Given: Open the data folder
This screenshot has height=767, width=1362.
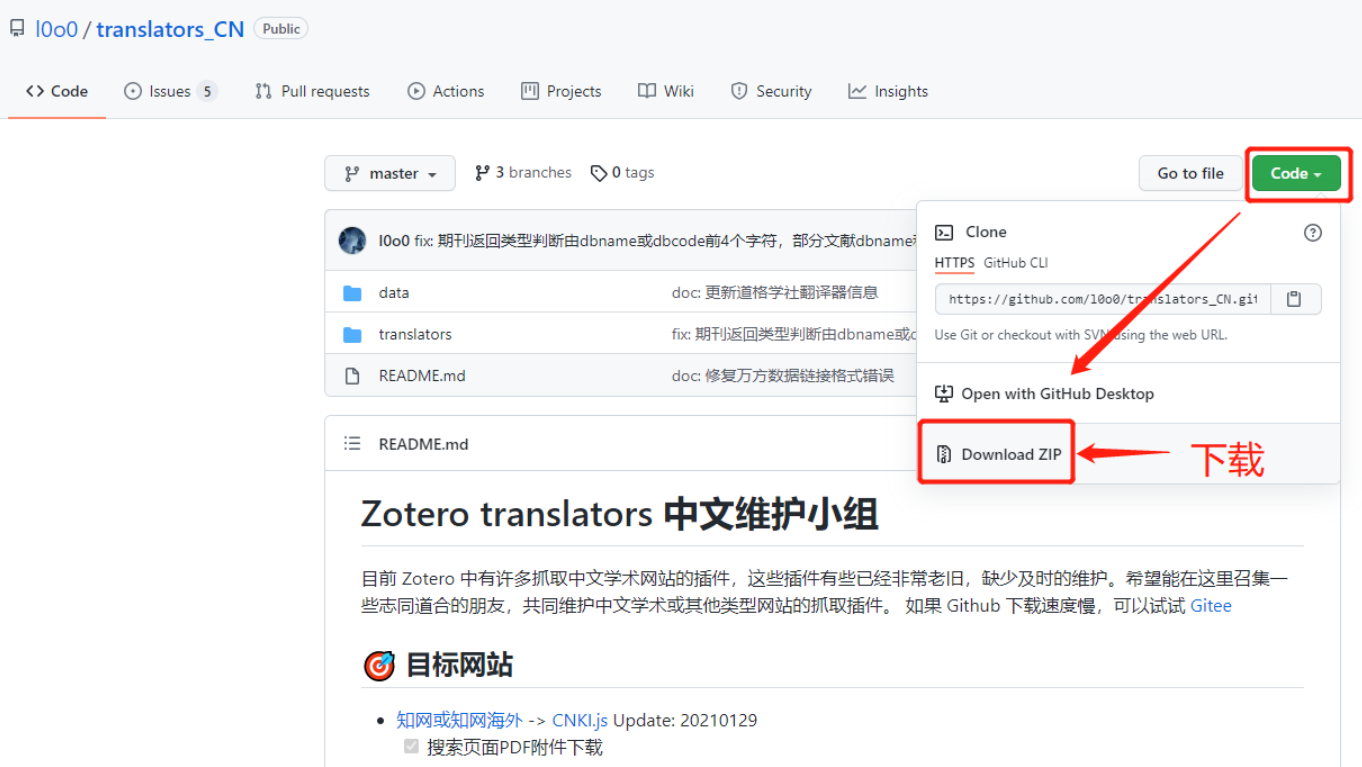Looking at the screenshot, I should point(394,293).
